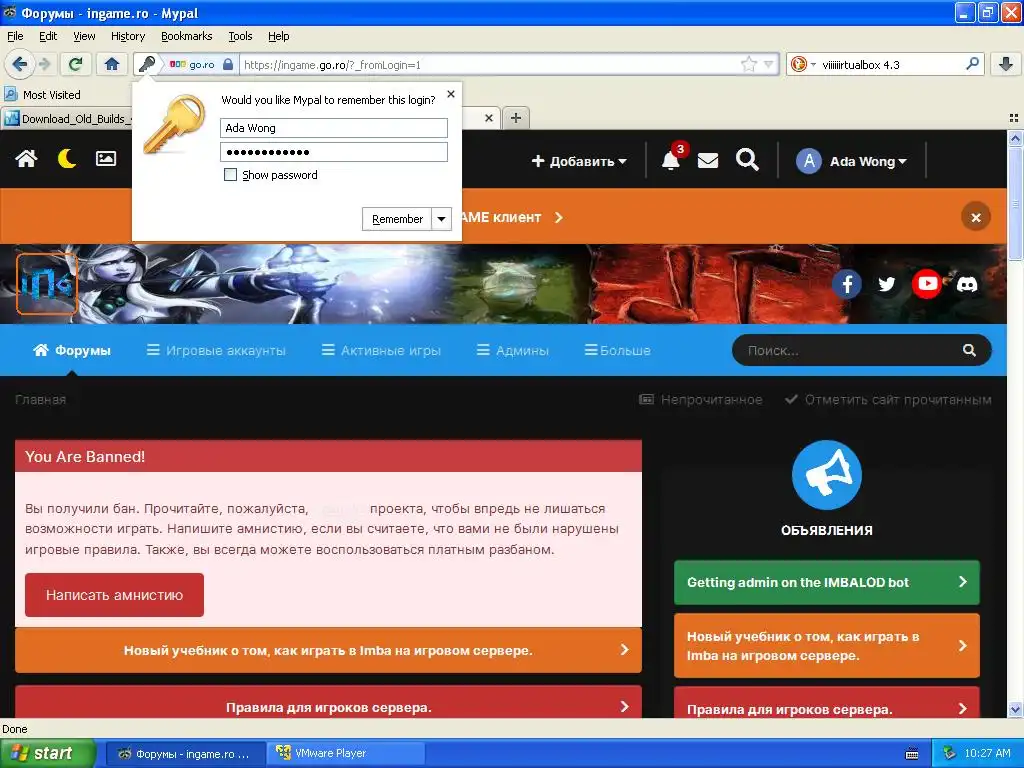Viewport: 1024px width, 768px height.
Task: Click Отметить сайт прочитанным link
Action: 888,400
